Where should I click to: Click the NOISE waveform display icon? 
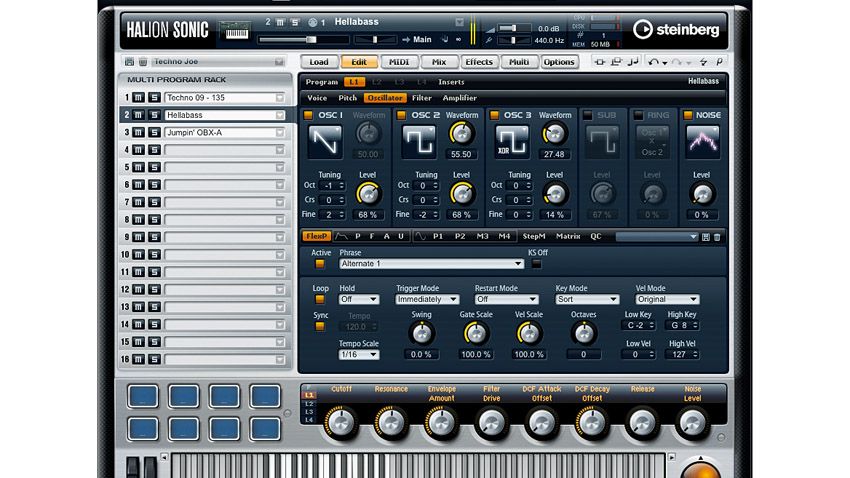point(703,141)
